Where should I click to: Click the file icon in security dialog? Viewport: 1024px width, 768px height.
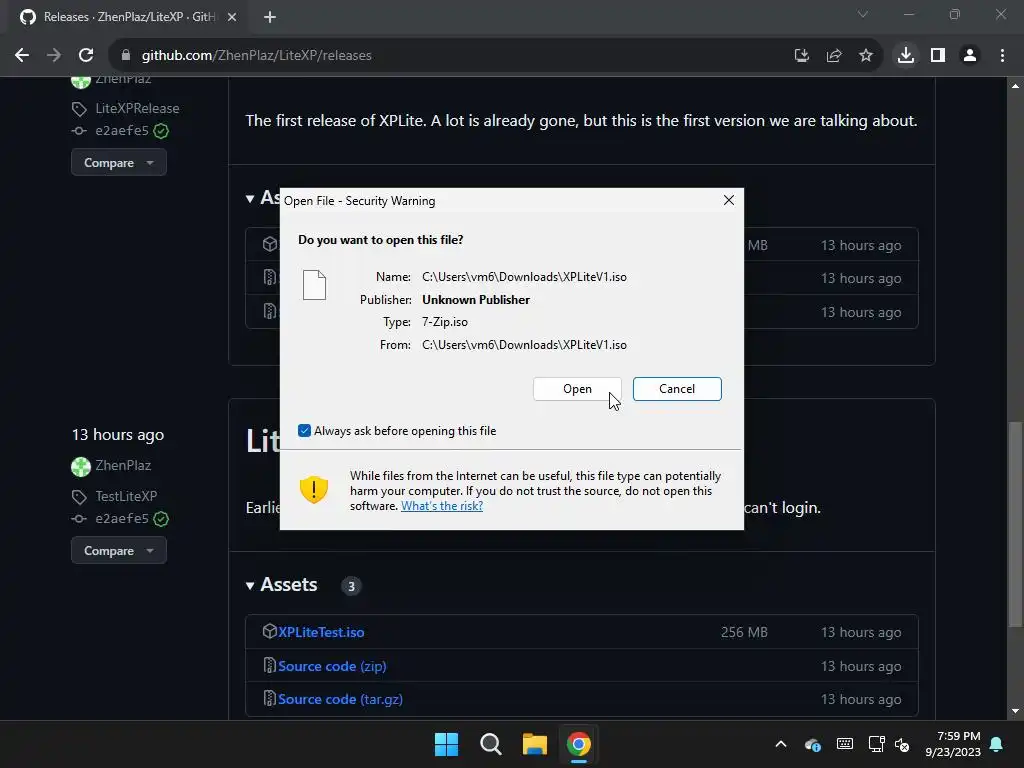click(314, 285)
